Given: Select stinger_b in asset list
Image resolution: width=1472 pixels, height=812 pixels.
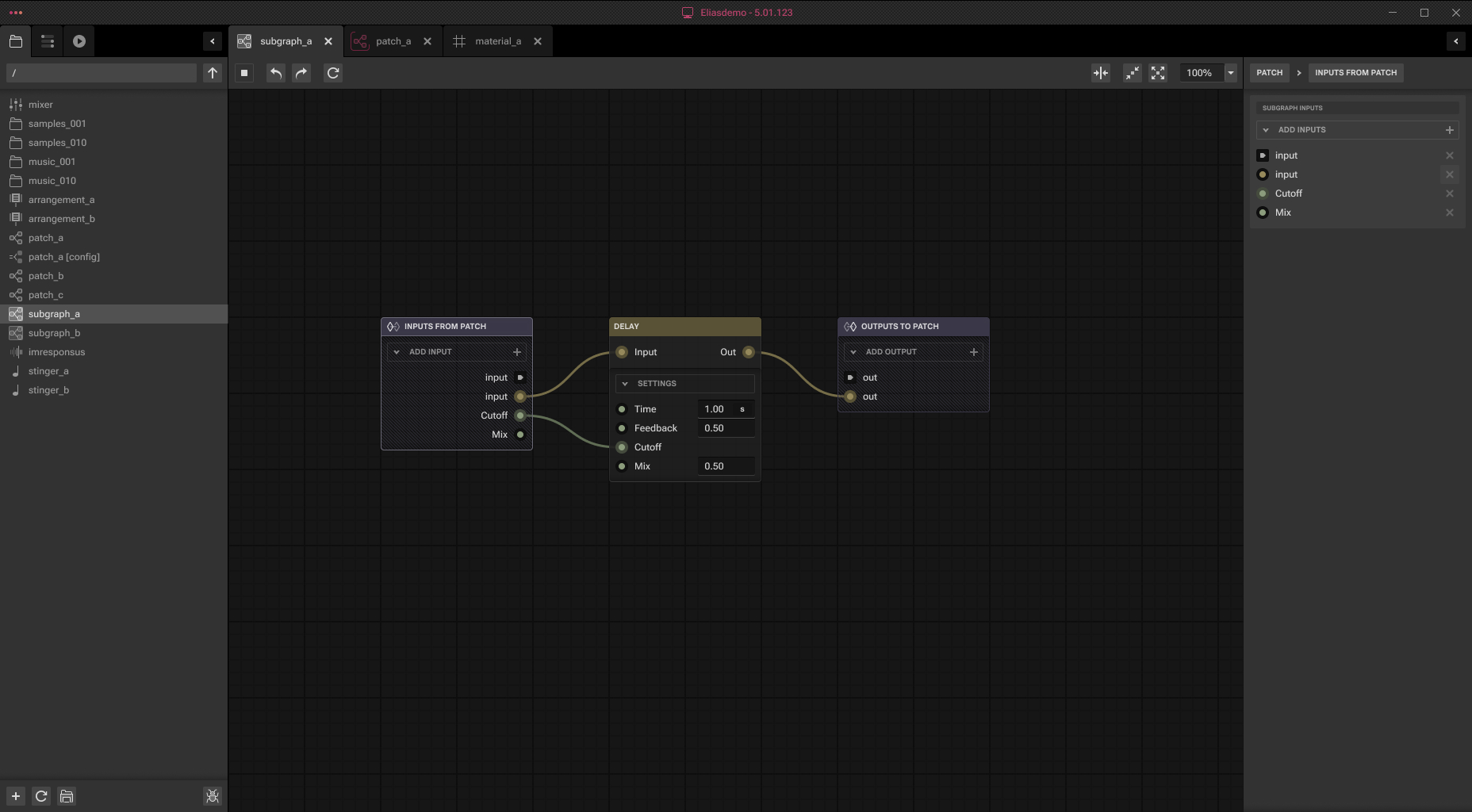Looking at the screenshot, I should 114,390.
